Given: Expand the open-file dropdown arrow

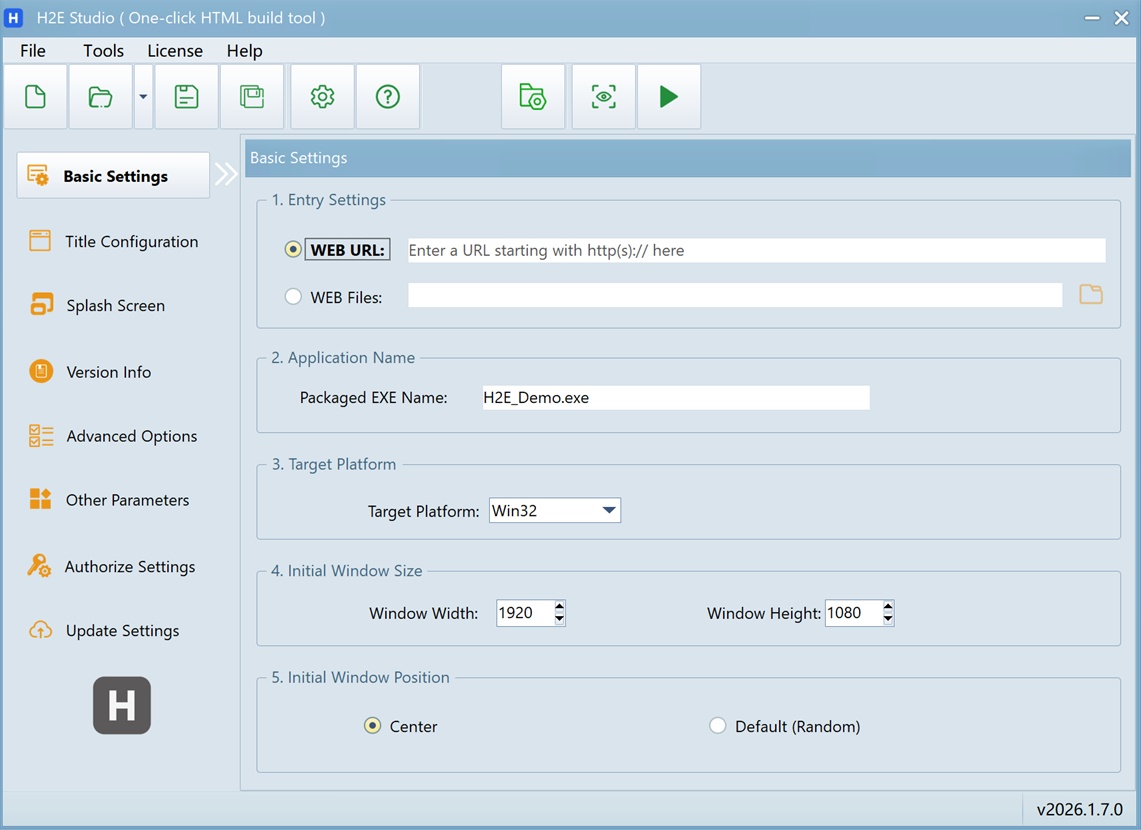Looking at the screenshot, I should point(142,96).
